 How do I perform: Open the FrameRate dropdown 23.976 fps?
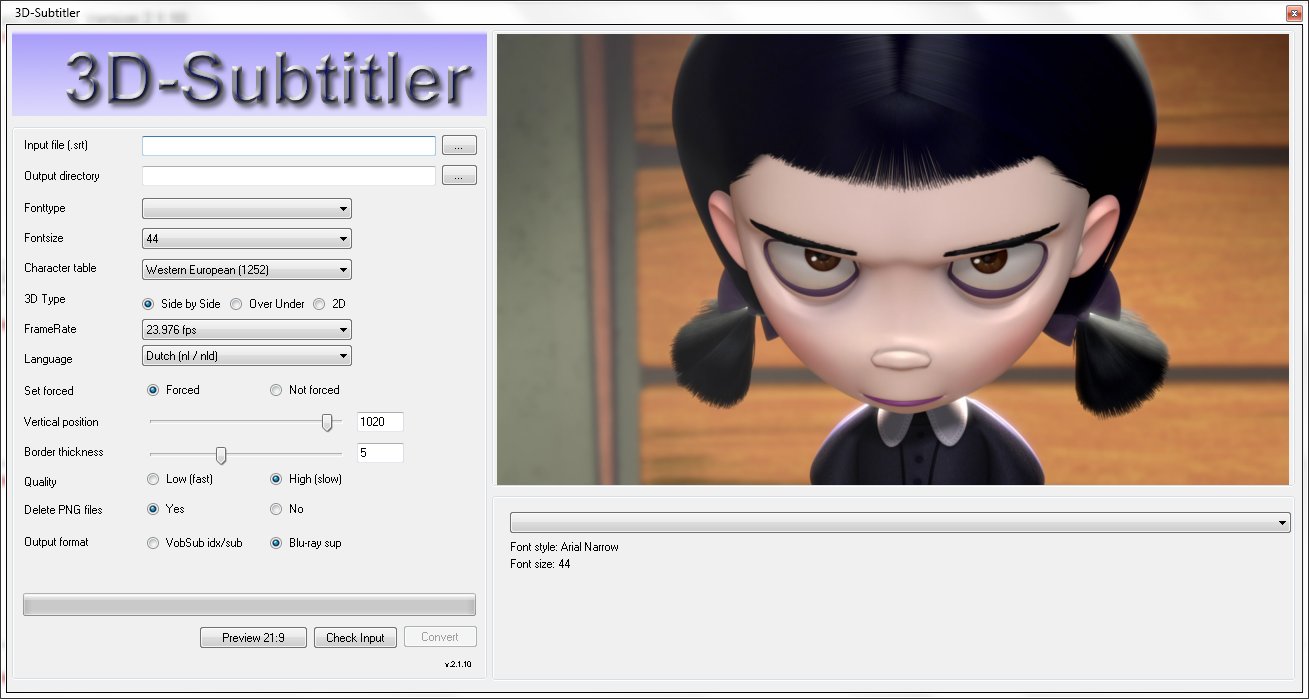pos(247,330)
